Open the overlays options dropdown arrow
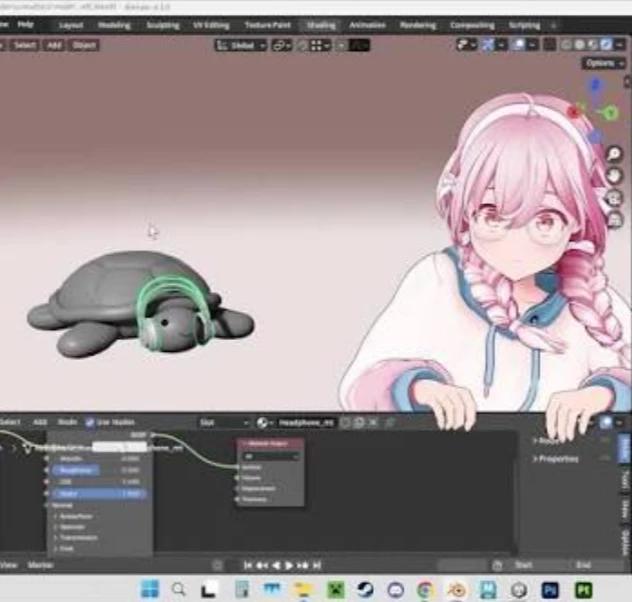 tap(532, 44)
